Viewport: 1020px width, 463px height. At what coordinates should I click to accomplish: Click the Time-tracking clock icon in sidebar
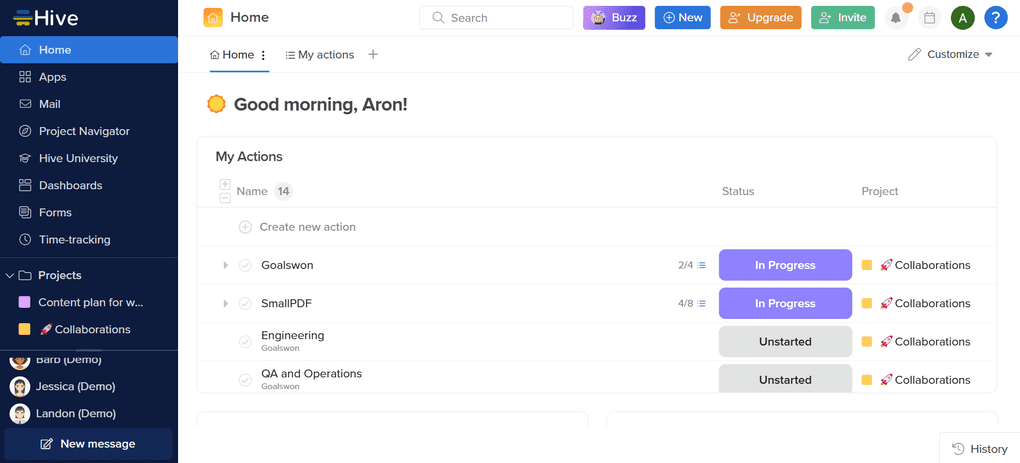(26, 240)
